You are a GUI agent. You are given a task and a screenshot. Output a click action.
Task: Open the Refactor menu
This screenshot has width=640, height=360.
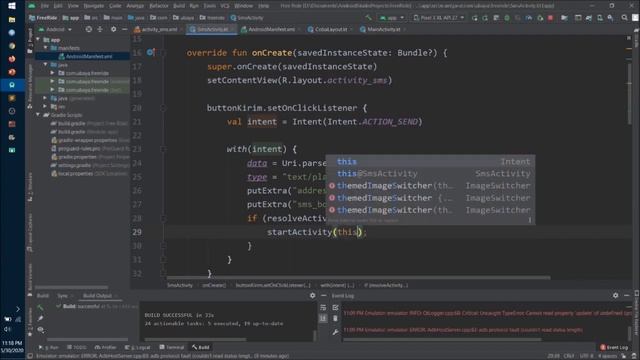pos(159,6)
